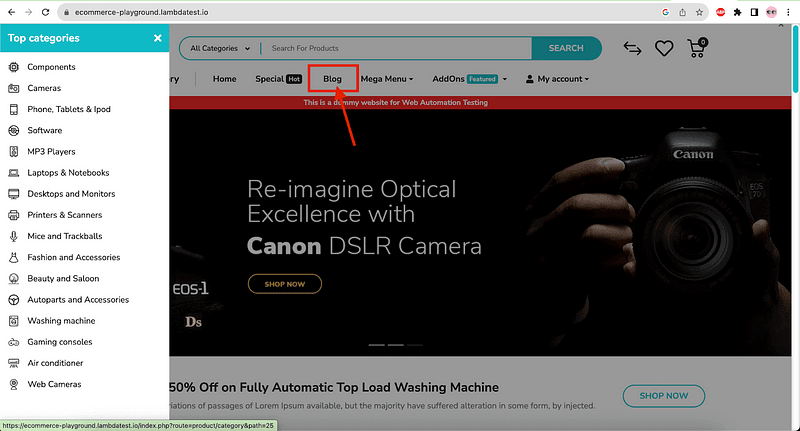Open the MP3 Players link

(51, 151)
